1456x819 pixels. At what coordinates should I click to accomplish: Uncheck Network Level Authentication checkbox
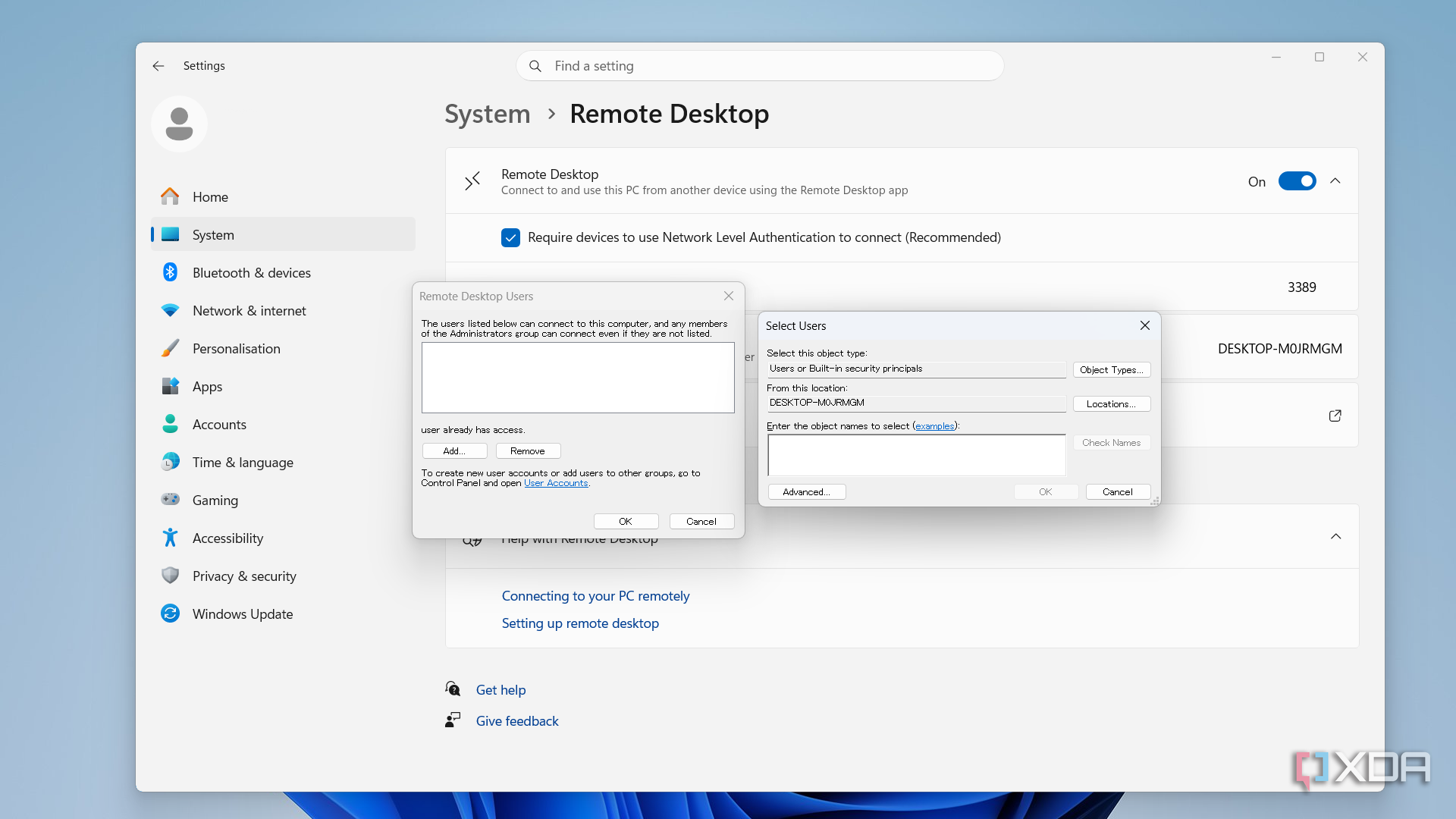click(x=510, y=238)
